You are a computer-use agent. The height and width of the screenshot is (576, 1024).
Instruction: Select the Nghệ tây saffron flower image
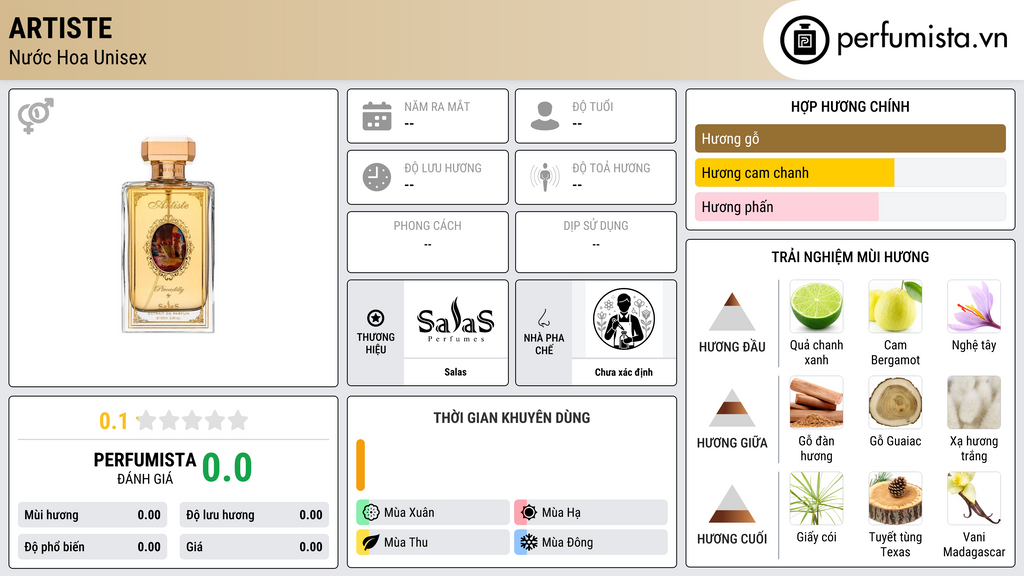point(974,306)
